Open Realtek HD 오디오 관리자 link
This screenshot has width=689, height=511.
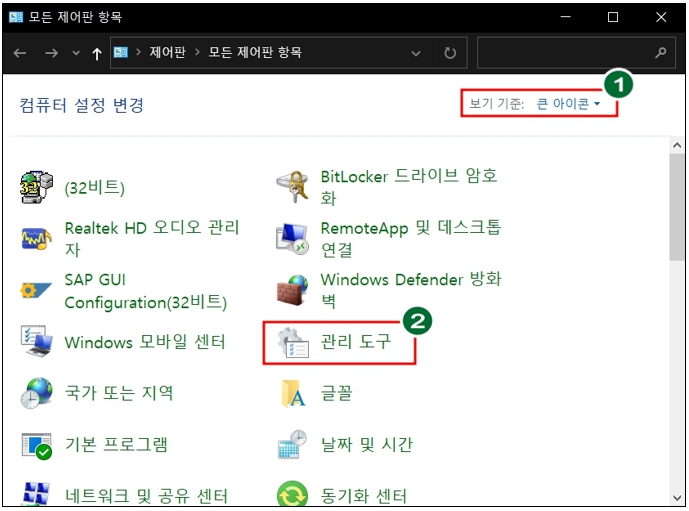point(152,239)
